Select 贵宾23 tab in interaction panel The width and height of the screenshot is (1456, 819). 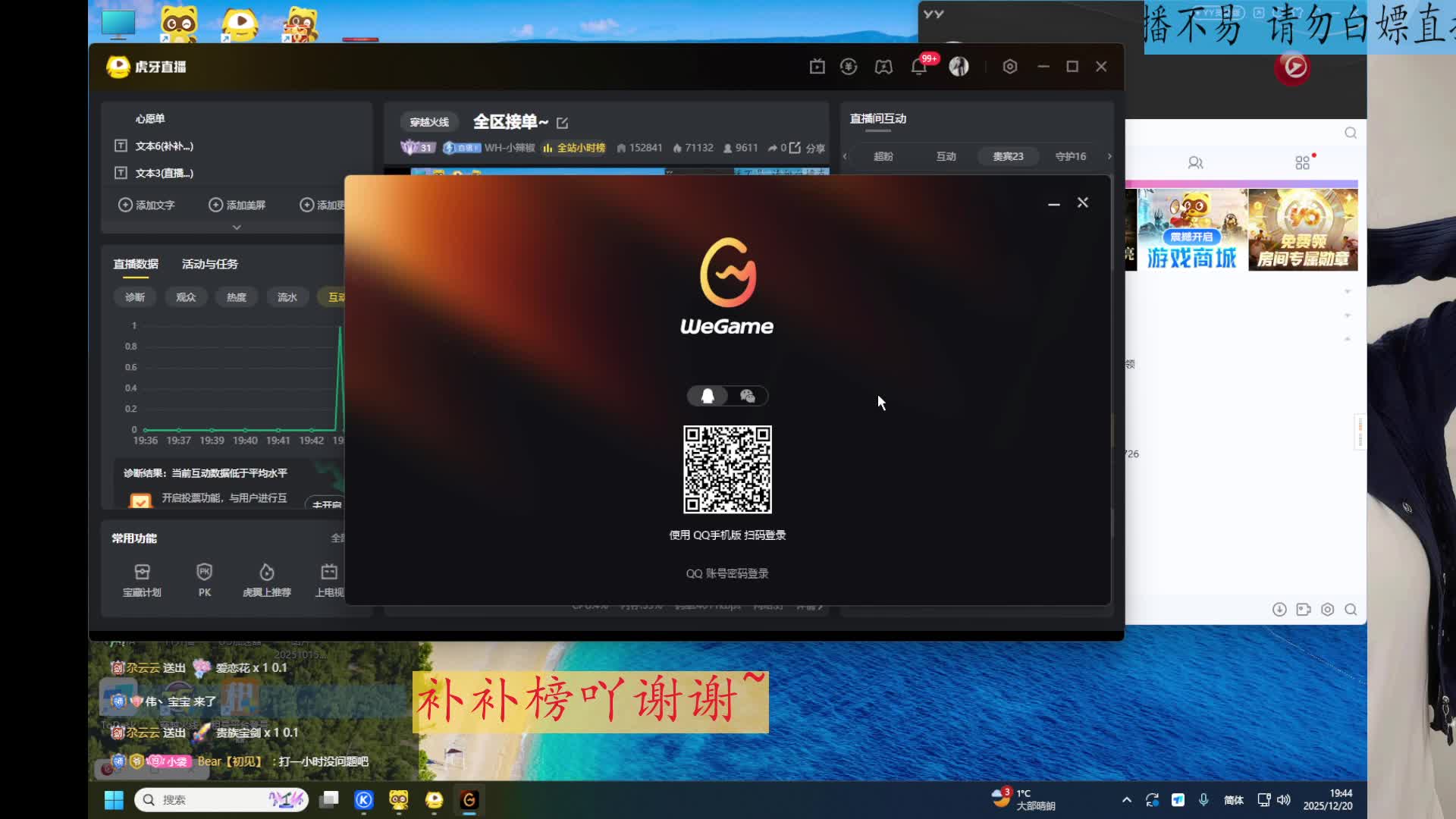click(x=1008, y=156)
